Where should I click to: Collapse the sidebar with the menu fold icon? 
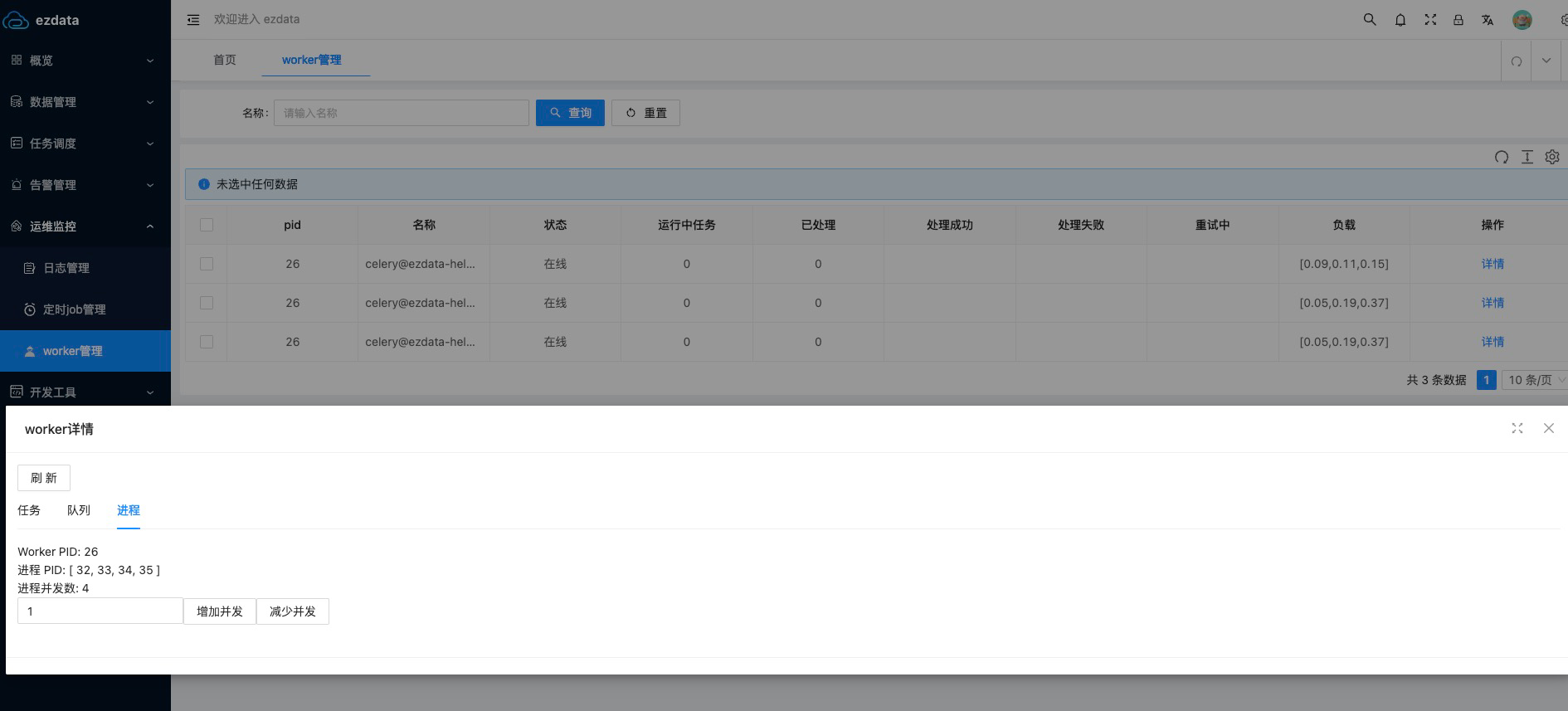tap(193, 19)
